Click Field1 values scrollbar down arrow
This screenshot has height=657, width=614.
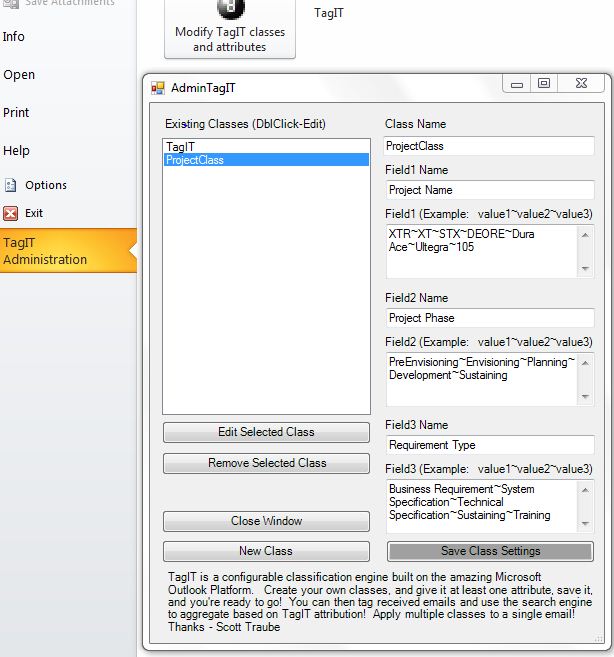pyautogui.click(x=586, y=269)
